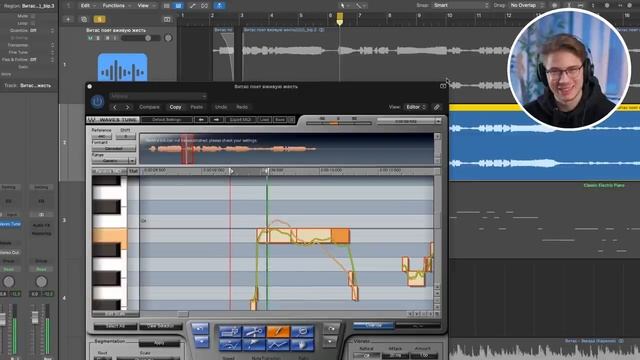Image resolution: width=640 pixels, height=360 pixels.
Task: Click Copy in the plugin header
Action: [176, 107]
